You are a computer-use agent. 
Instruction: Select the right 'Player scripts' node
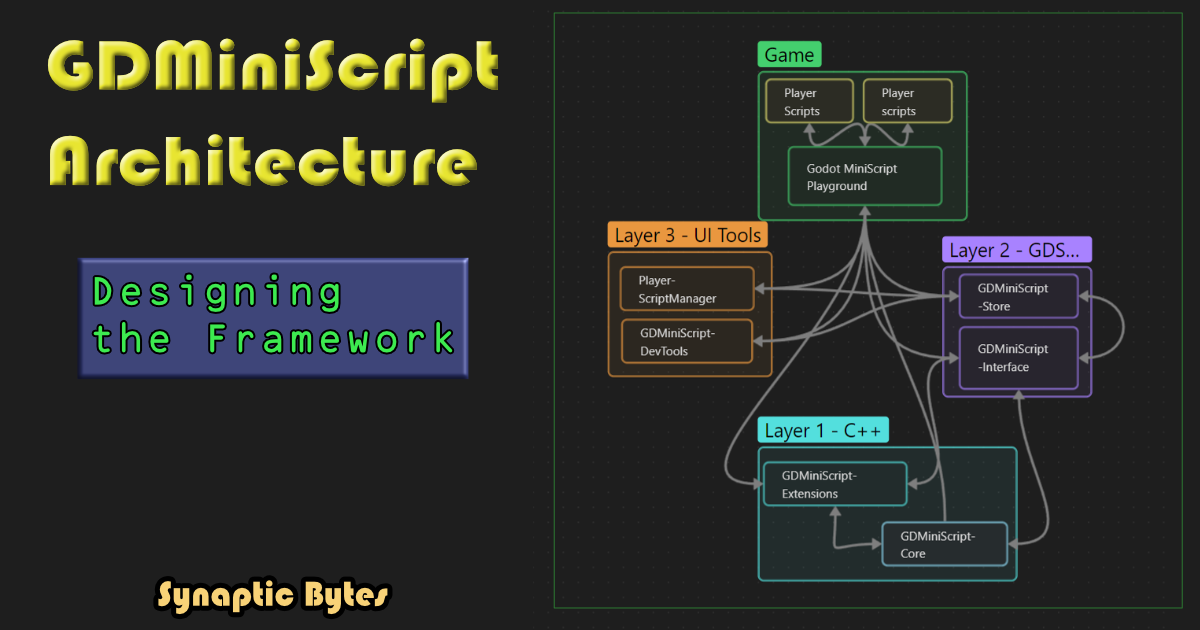click(907, 101)
